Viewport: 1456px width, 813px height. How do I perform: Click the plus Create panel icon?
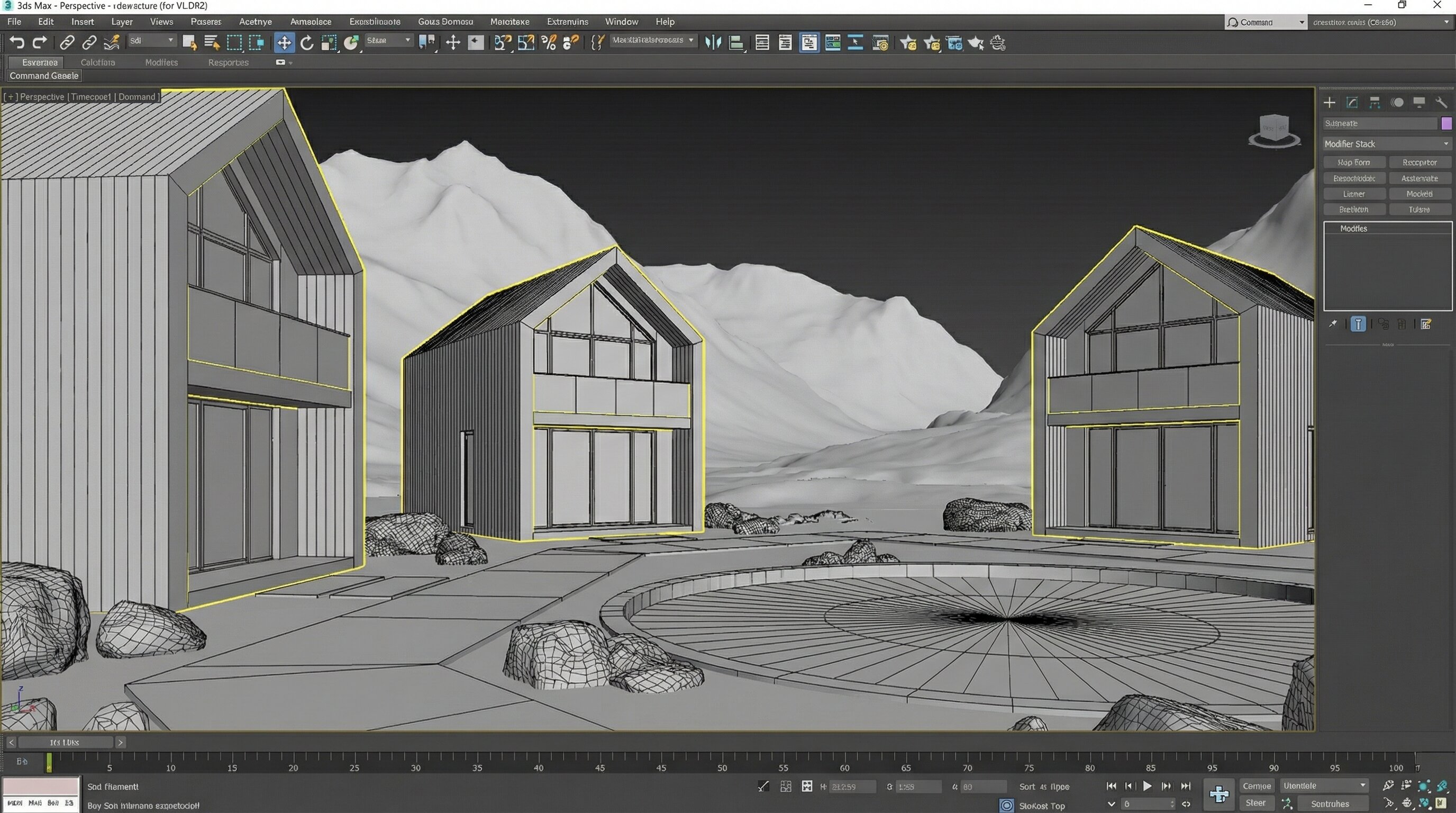point(1330,102)
